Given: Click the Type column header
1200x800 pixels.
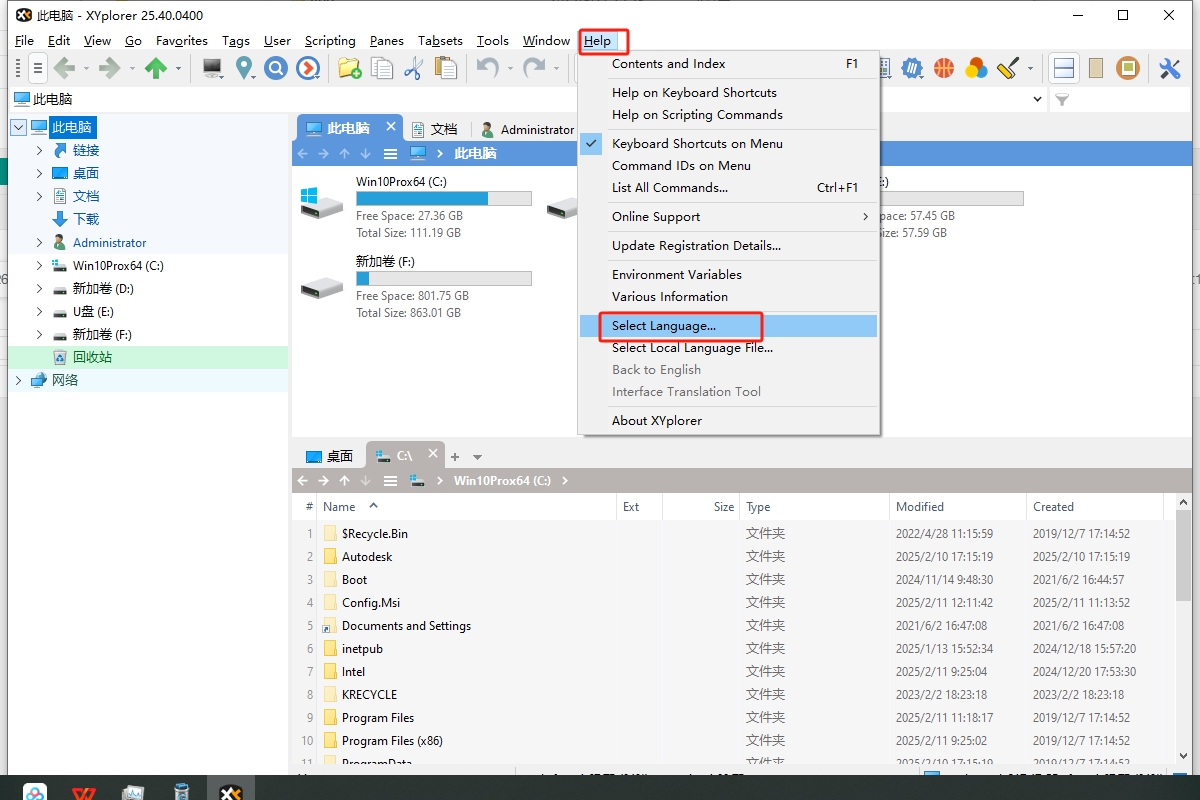Looking at the screenshot, I should tap(814, 507).
